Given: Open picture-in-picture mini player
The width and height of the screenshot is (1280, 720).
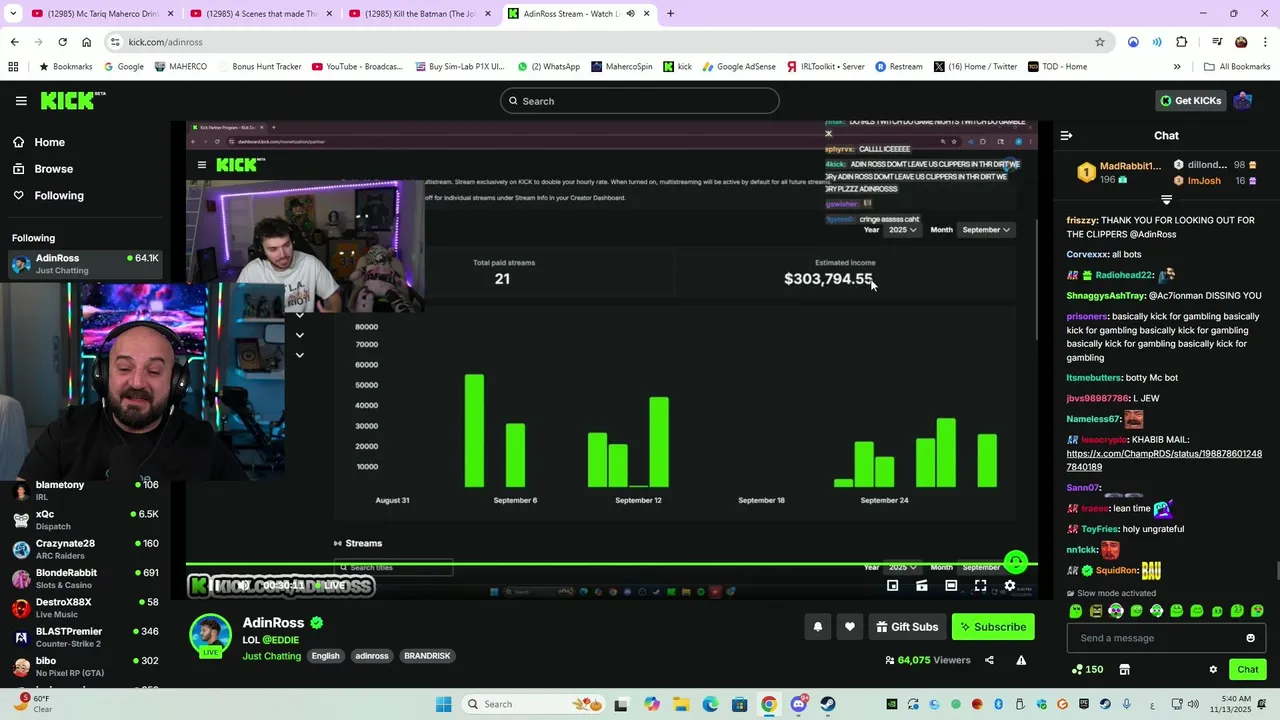Looking at the screenshot, I should (893, 586).
